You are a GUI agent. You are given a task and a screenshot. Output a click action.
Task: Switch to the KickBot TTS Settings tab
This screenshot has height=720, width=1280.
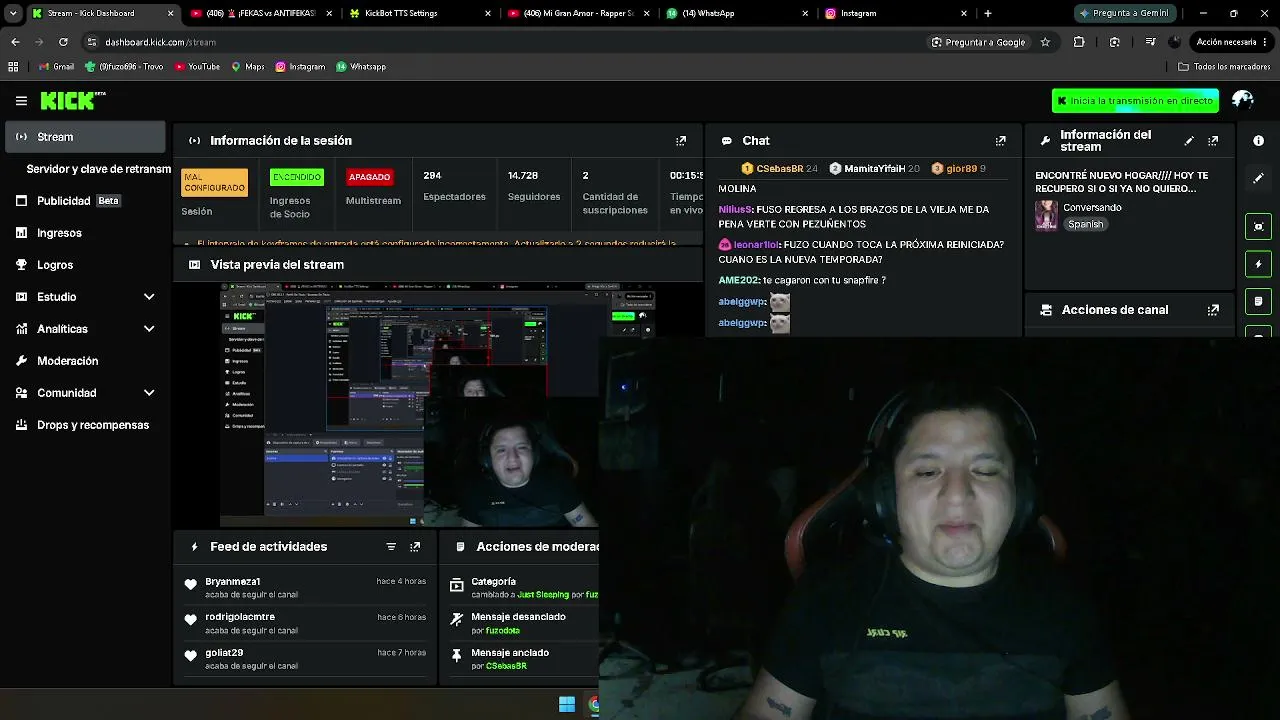pos(420,13)
